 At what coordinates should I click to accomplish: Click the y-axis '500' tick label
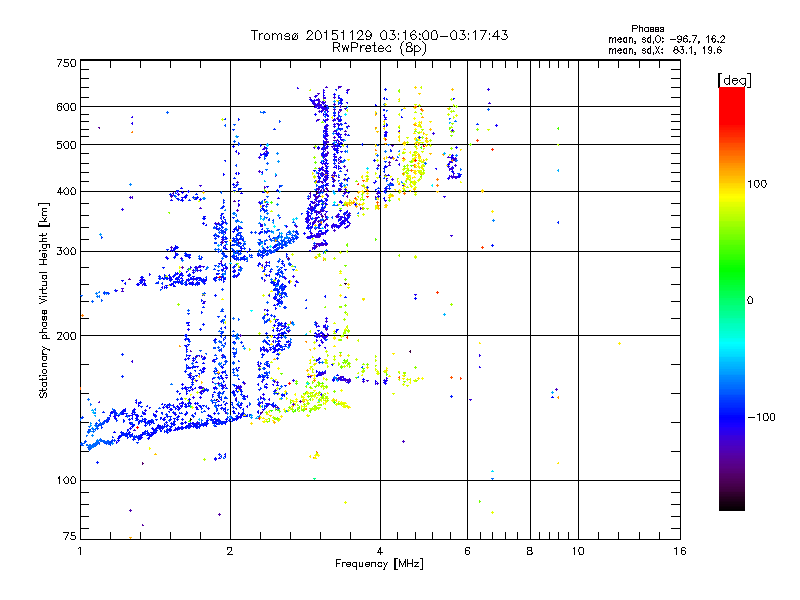(x=67, y=145)
